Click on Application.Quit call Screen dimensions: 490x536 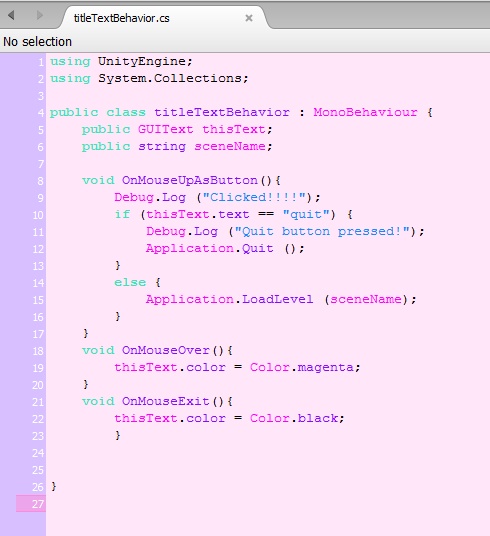(x=210, y=248)
